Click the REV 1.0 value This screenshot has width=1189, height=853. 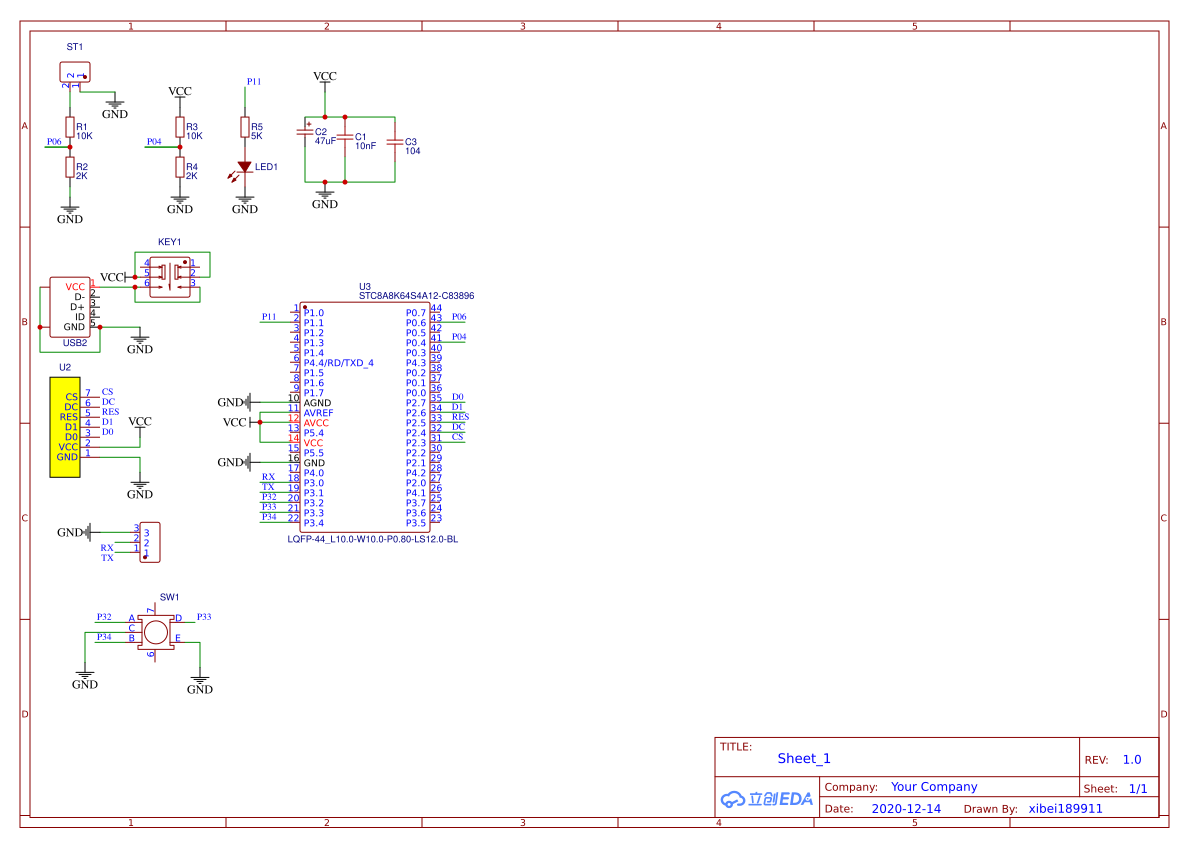tap(1132, 760)
